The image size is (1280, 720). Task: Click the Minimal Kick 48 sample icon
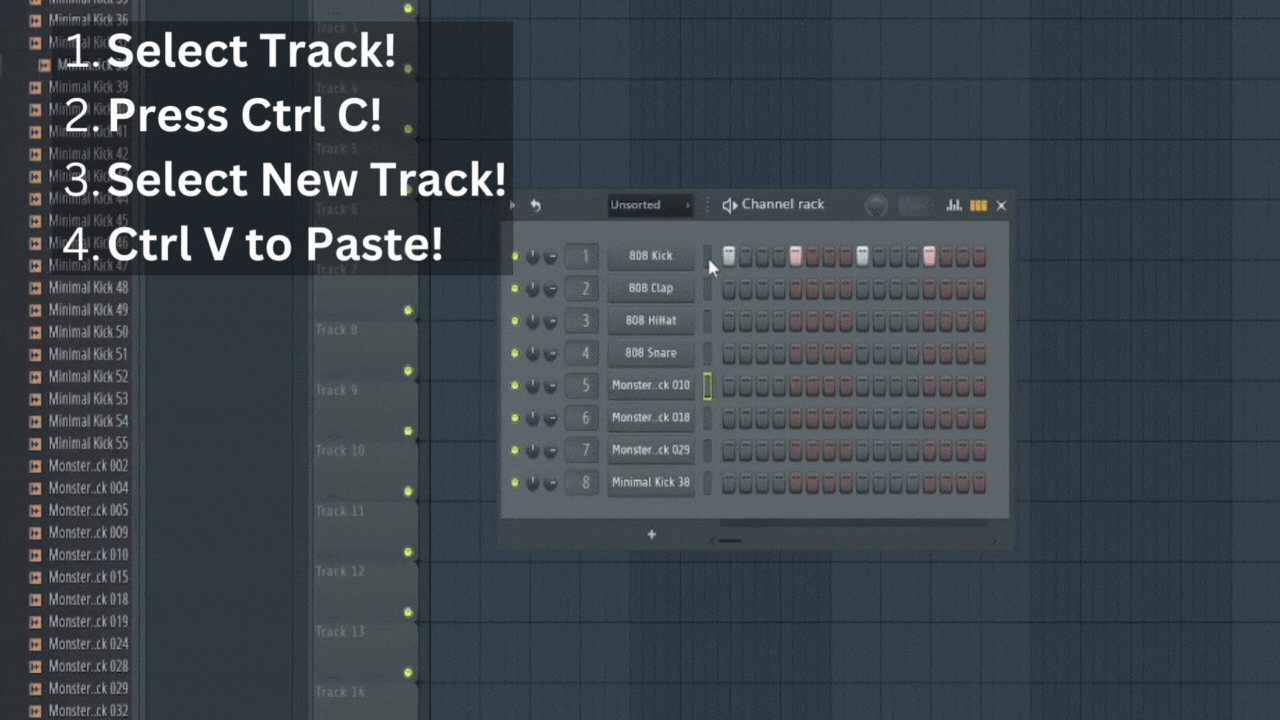coord(35,287)
